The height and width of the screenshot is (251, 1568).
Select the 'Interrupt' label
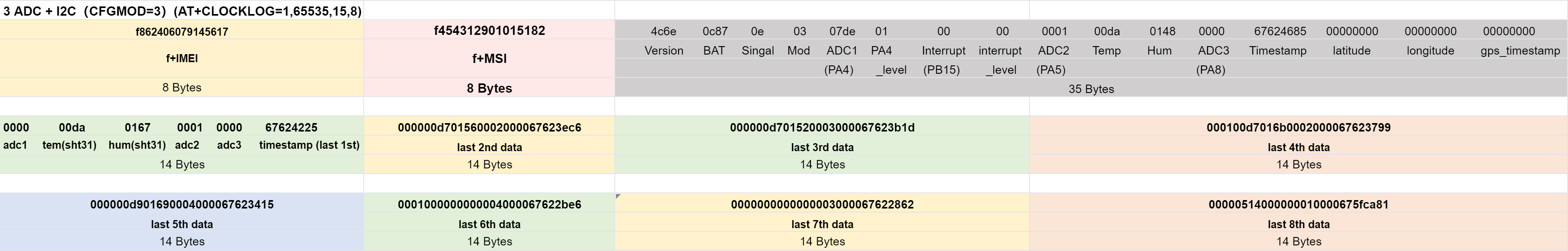click(944, 51)
